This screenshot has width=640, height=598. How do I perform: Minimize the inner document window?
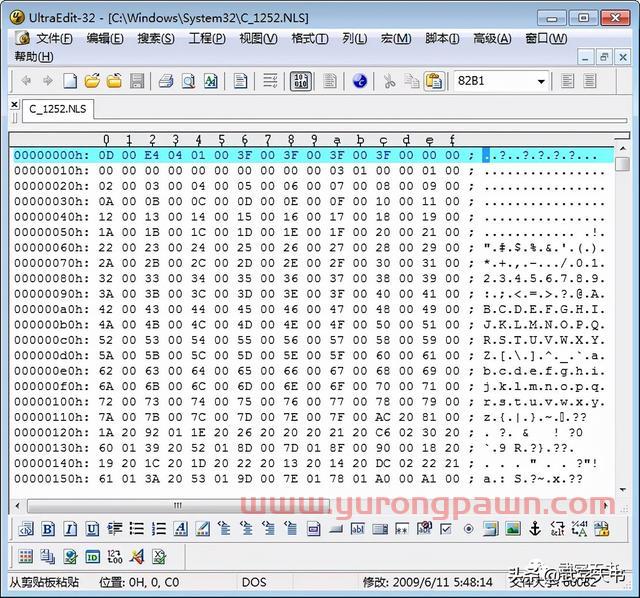click(585, 57)
